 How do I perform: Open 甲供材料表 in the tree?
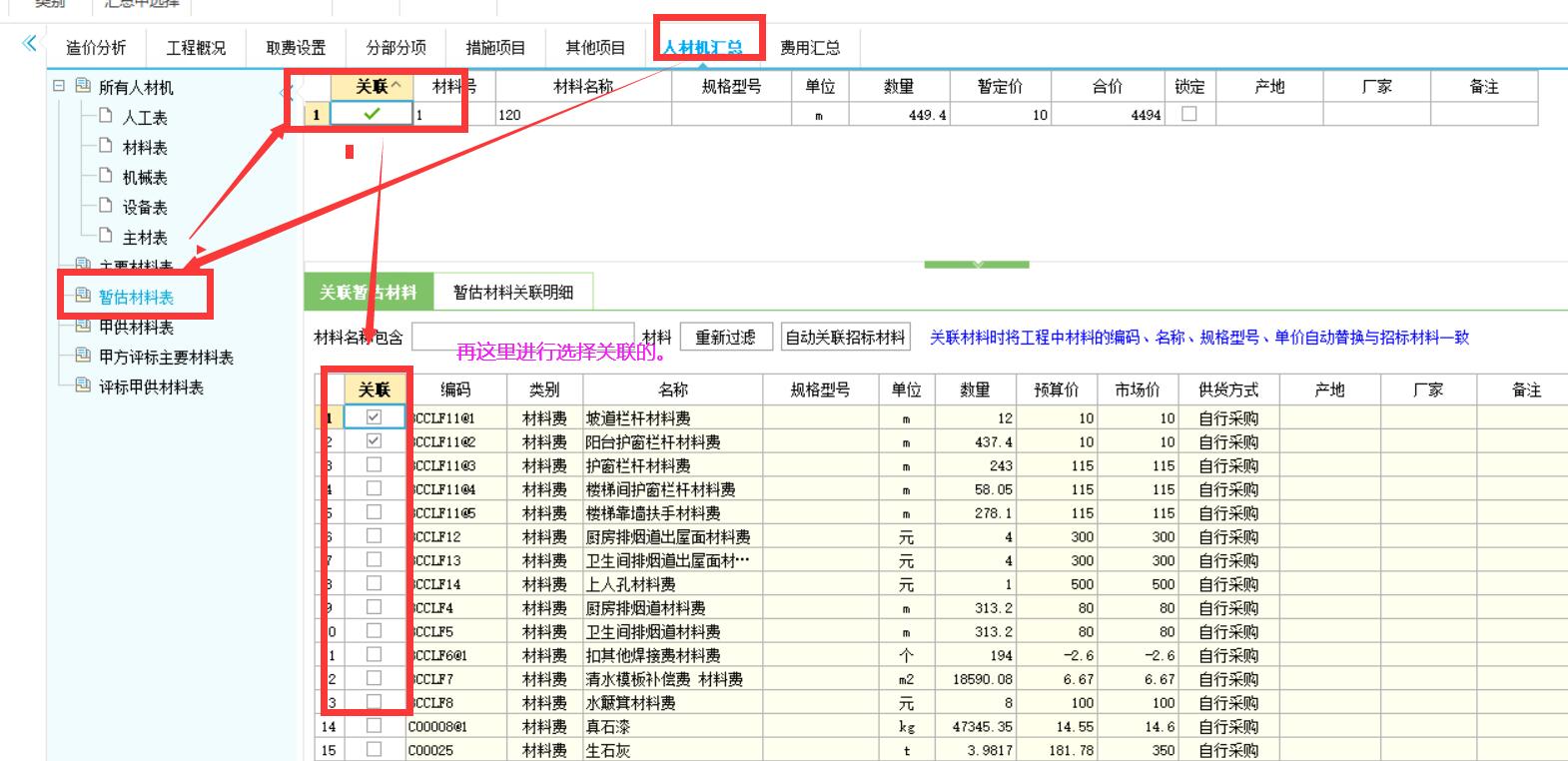[x=137, y=328]
